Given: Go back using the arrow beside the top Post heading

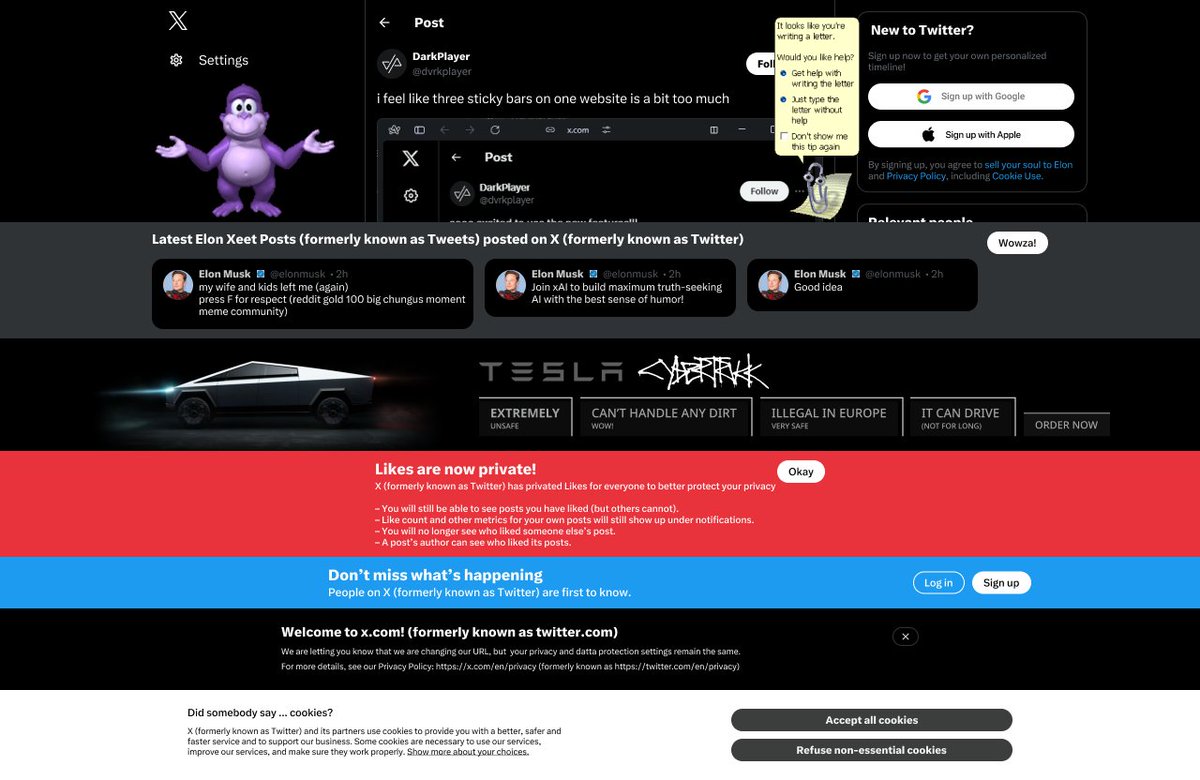Looking at the screenshot, I should [384, 22].
